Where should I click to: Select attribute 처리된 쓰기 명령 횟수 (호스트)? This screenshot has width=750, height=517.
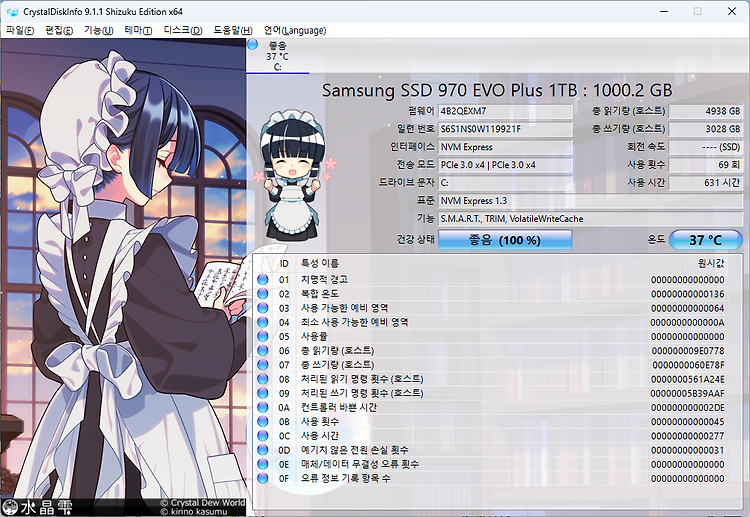tap(362, 393)
